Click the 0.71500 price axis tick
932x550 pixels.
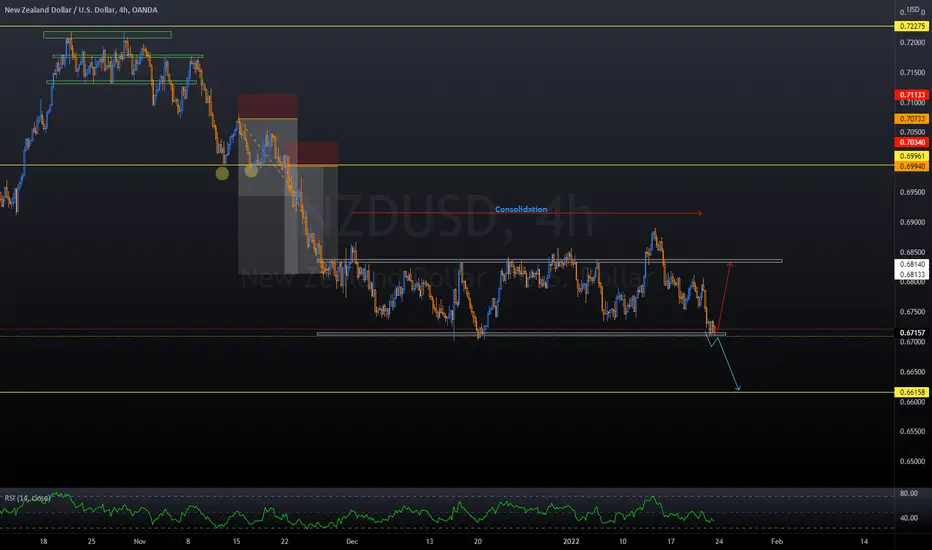point(912,73)
